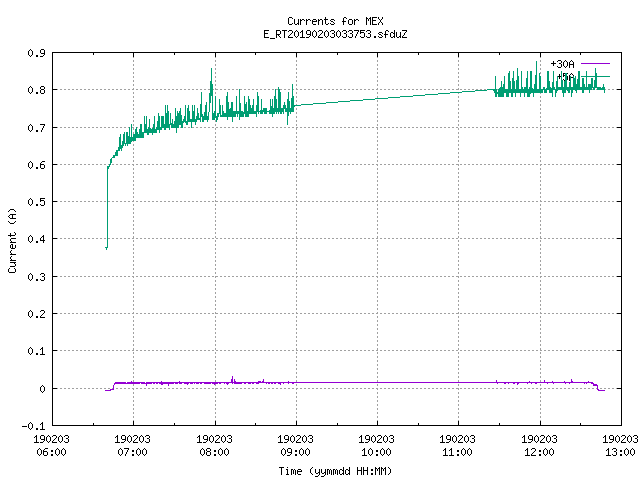640x480 pixels.
Task: Click the 'Time (yymmdd HH:MM)' x-axis label
Action: 335,471
